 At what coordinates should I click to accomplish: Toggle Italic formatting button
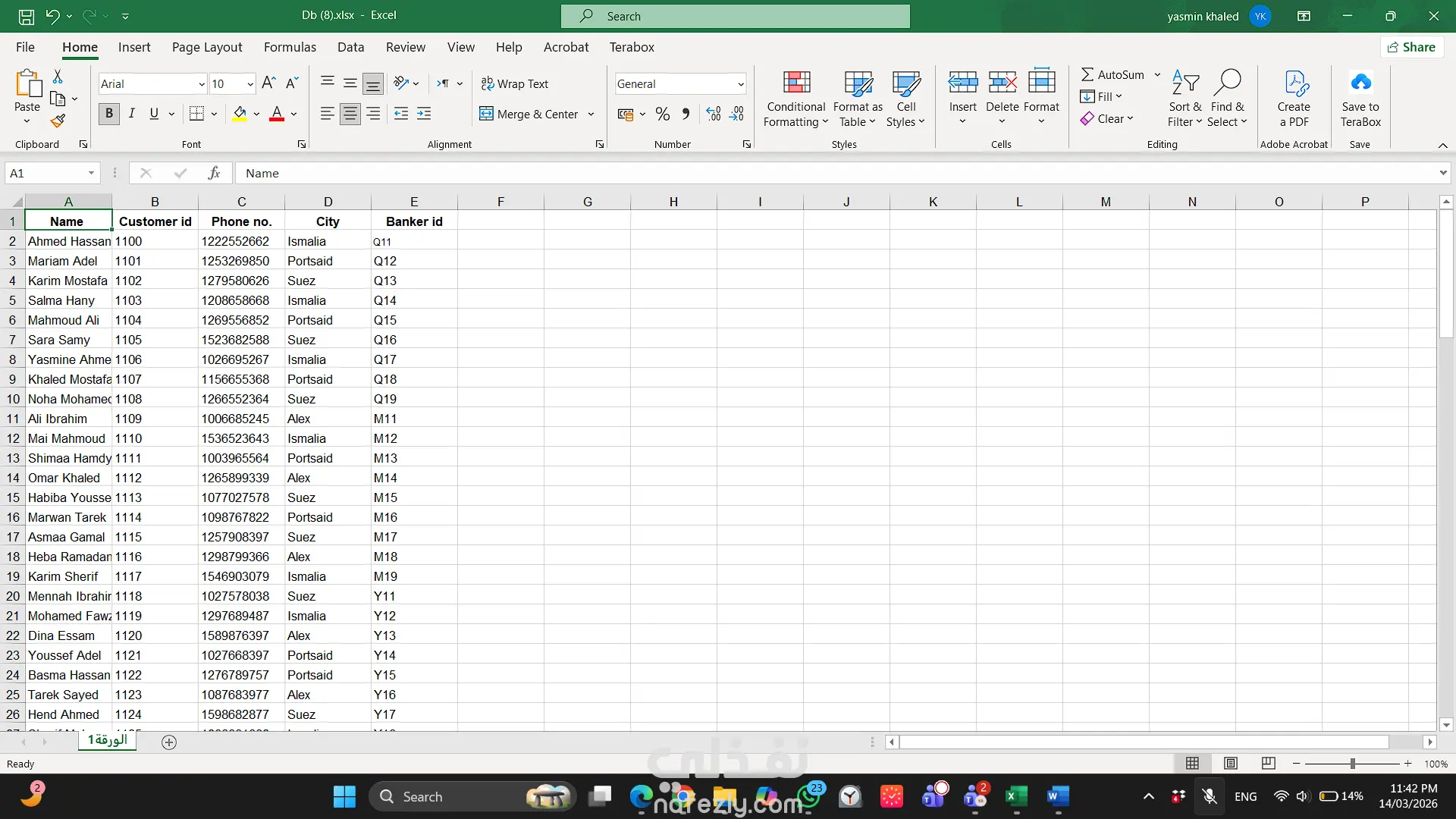tap(131, 114)
